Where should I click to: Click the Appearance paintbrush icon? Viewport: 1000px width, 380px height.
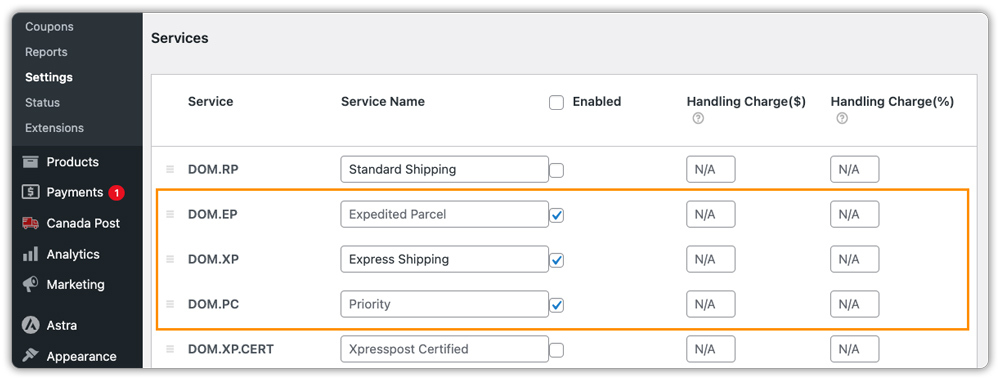[31, 356]
